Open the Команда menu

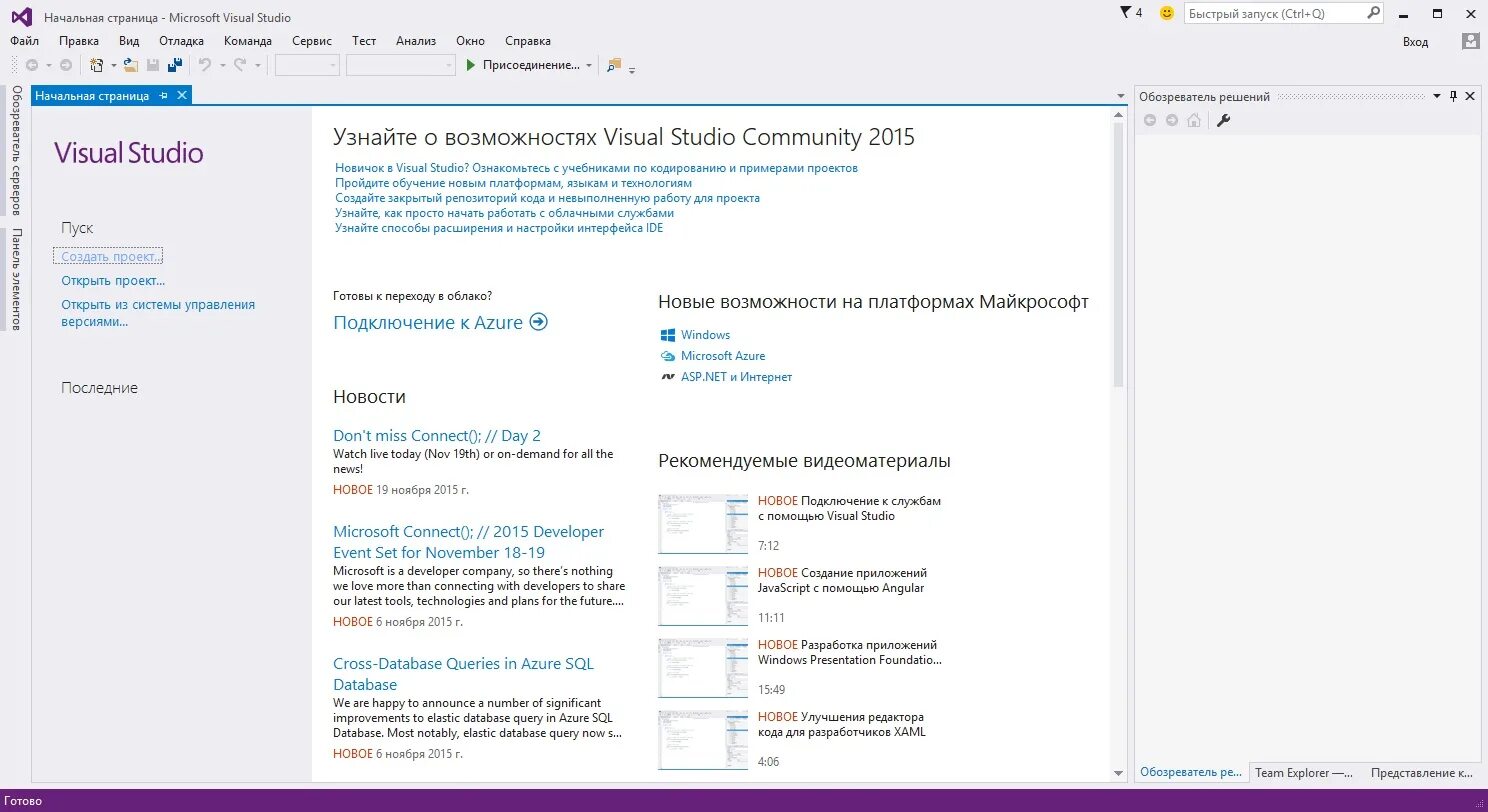(248, 41)
